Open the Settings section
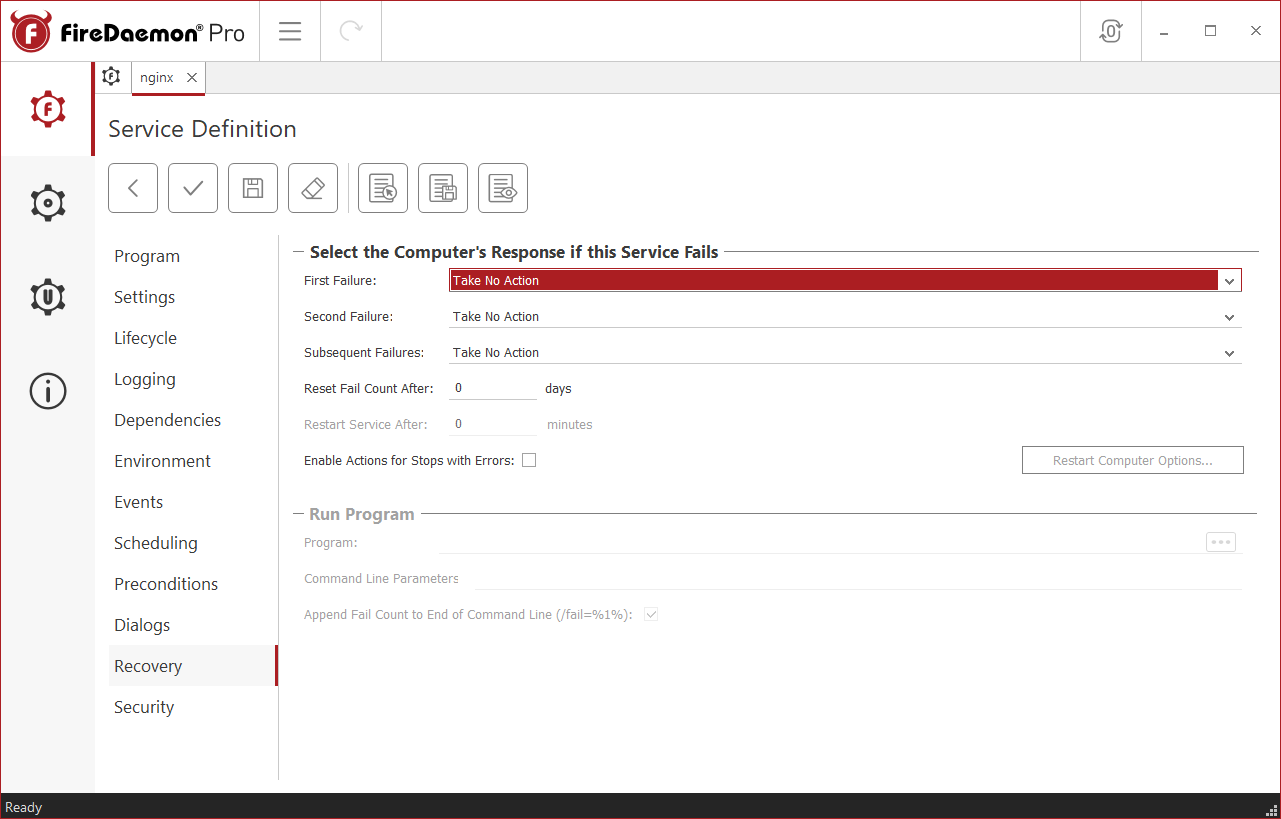 [x=192, y=297]
